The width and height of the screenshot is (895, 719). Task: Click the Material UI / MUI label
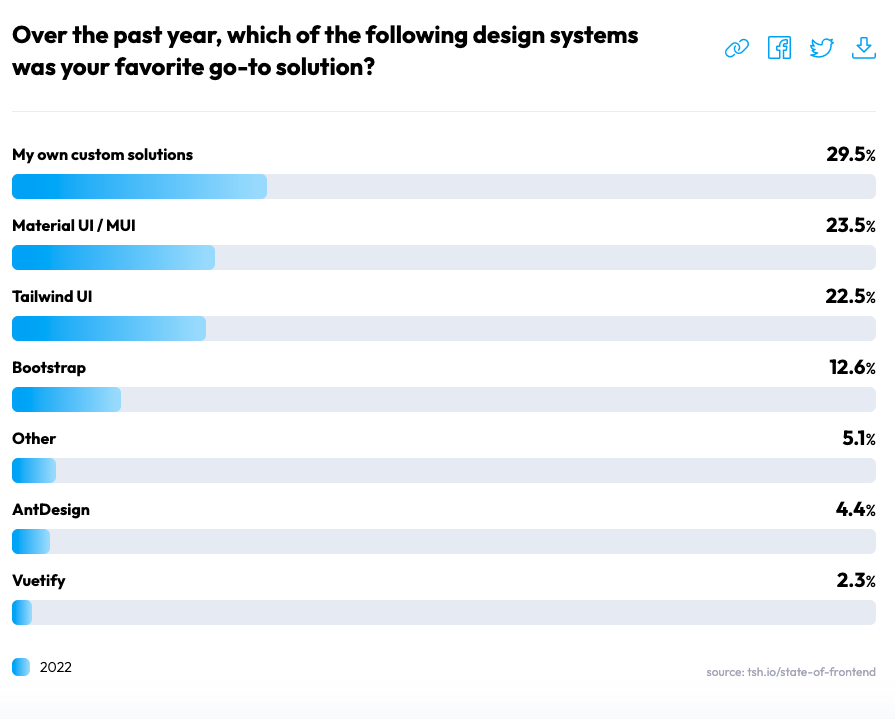point(74,225)
